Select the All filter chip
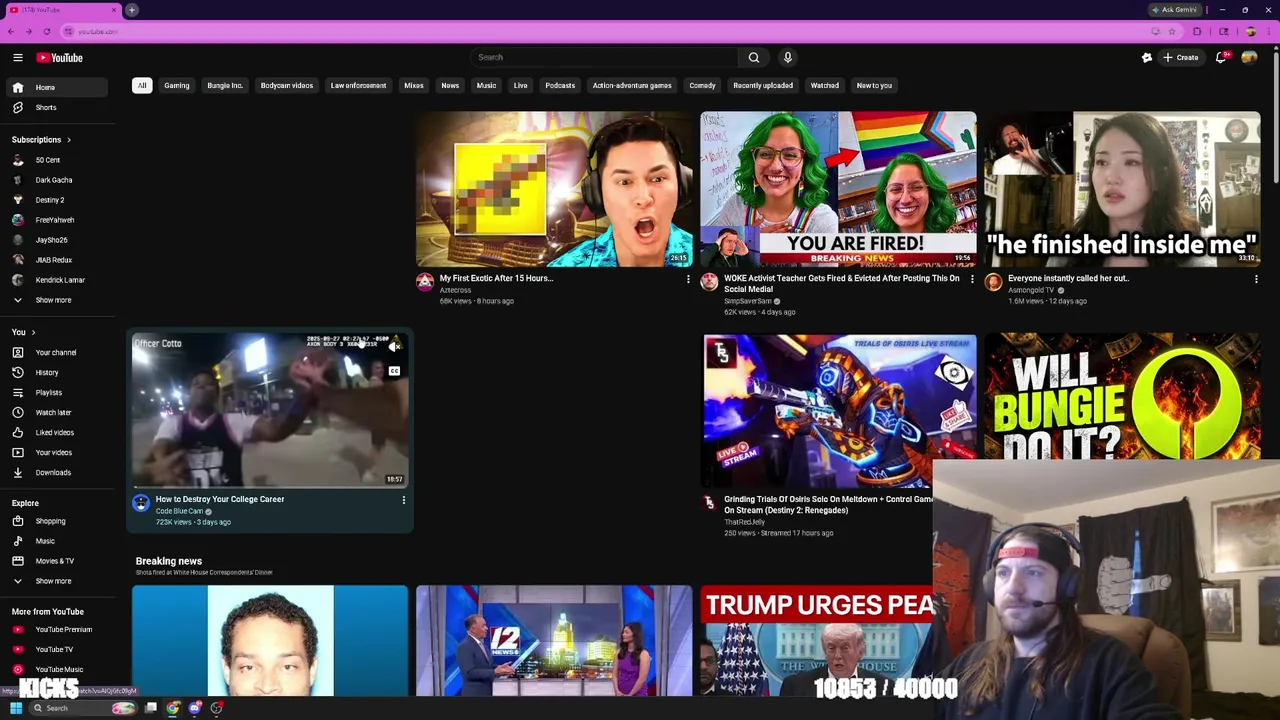Screen dimensions: 1280x720 [x=142, y=85]
